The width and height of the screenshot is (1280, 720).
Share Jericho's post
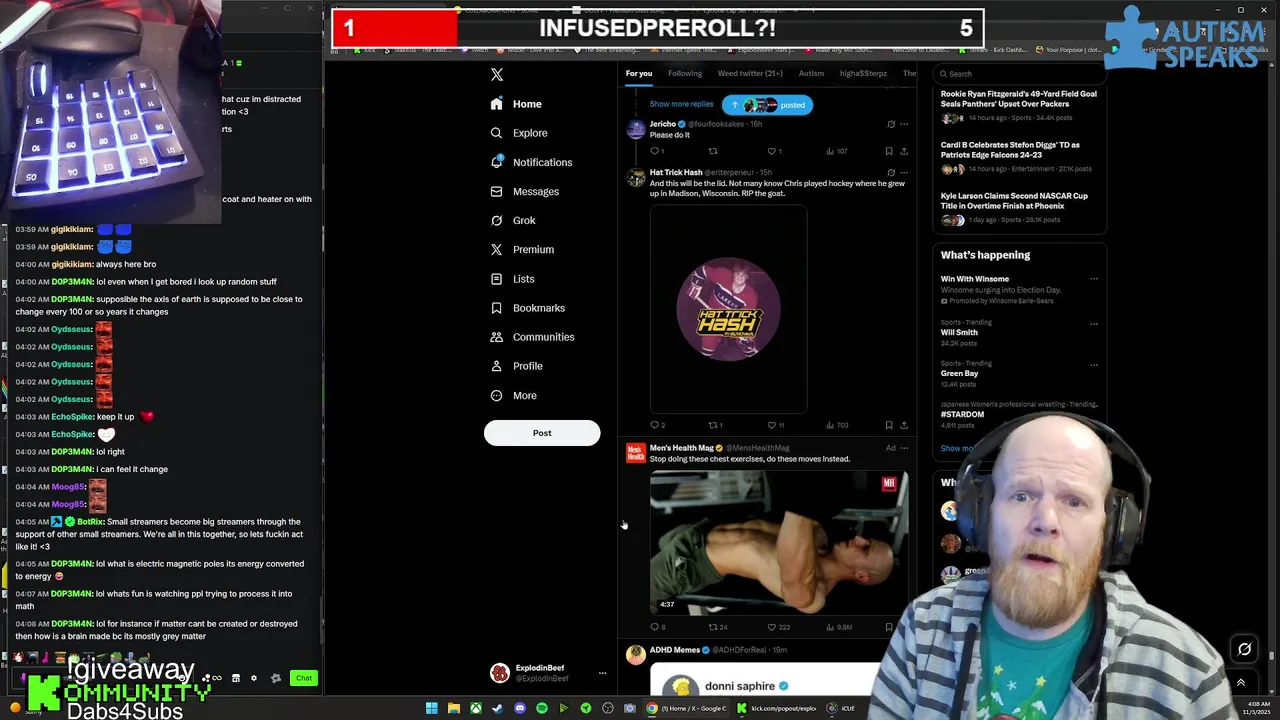[903, 151]
